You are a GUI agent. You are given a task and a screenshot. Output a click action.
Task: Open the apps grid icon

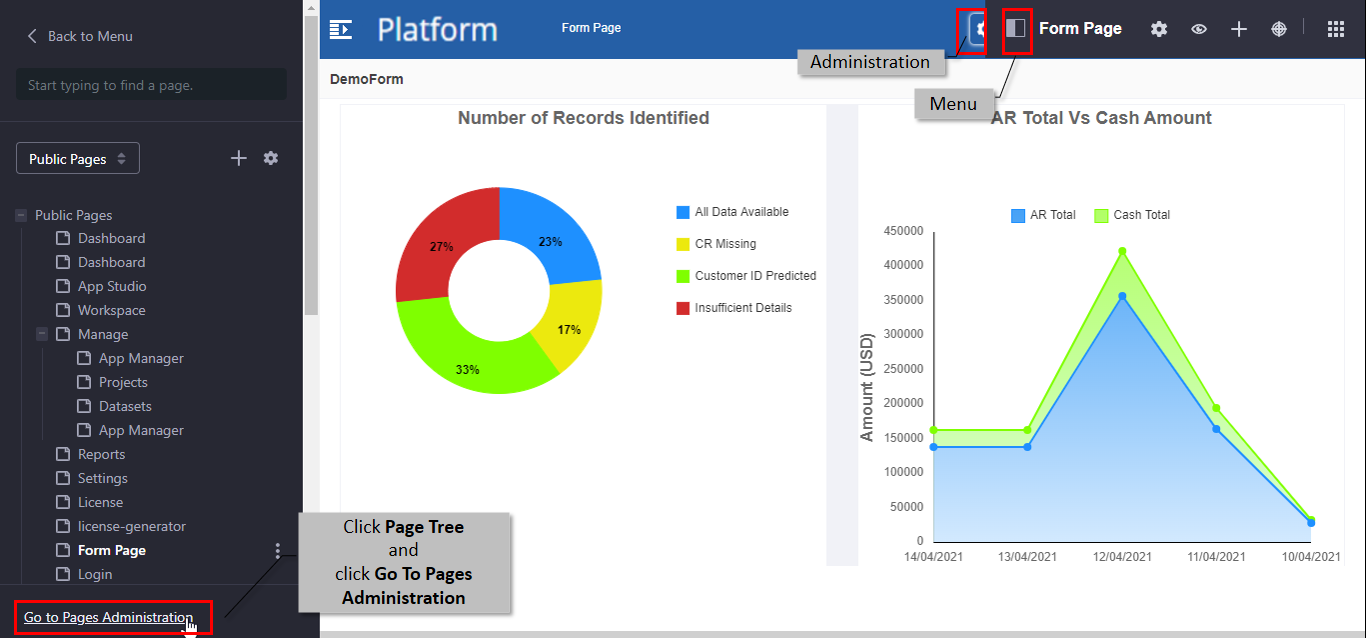coord(1336,29)
